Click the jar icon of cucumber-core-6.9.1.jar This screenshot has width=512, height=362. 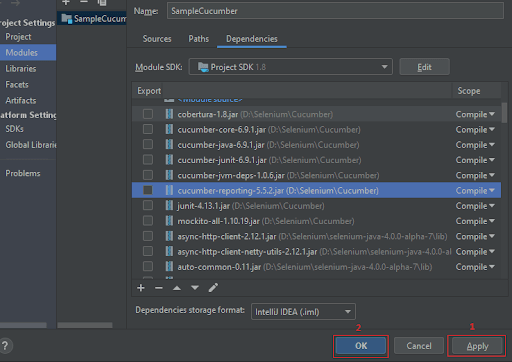click(169, 129)
